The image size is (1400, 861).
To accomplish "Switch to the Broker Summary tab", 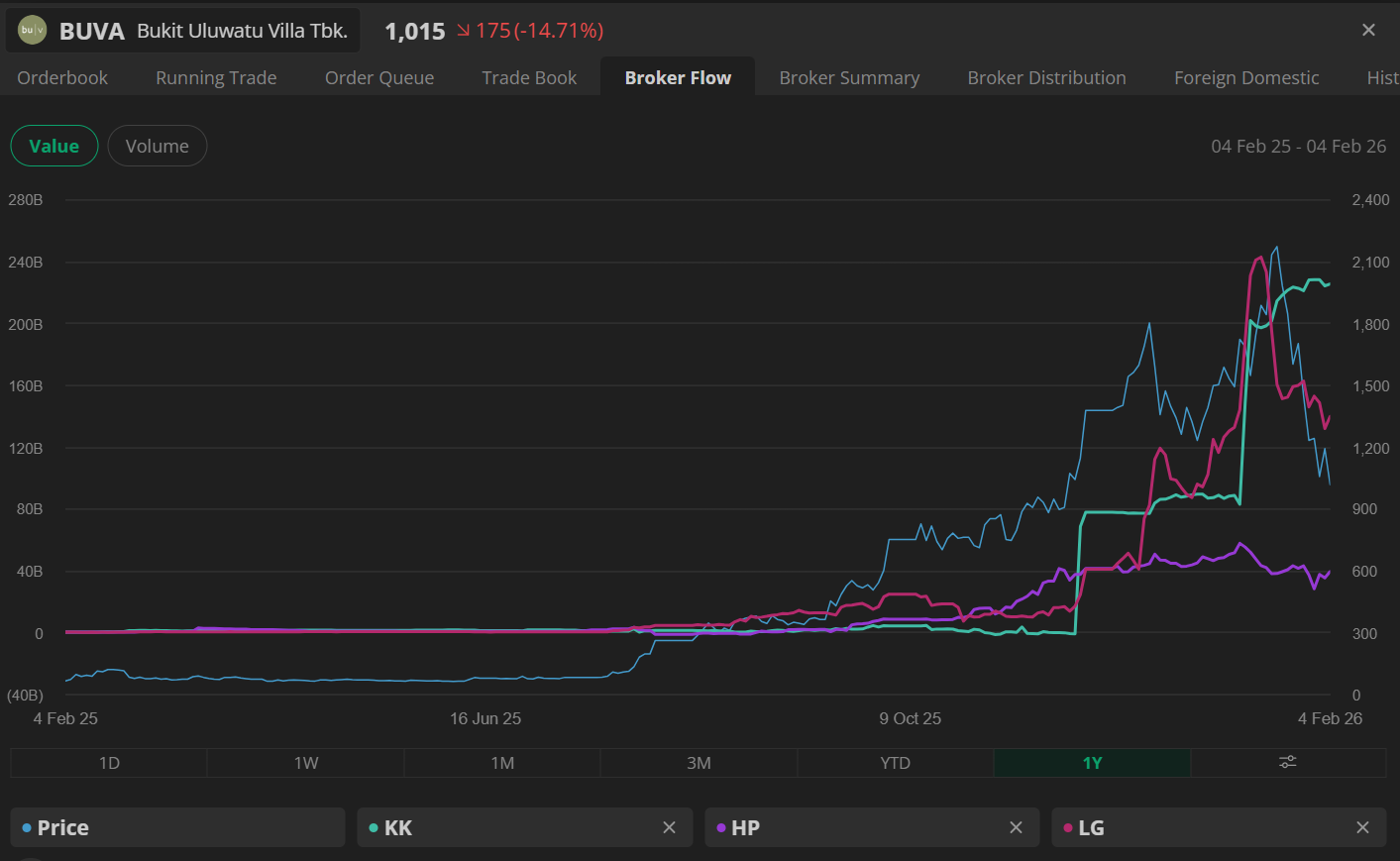I will click(849, 77).
